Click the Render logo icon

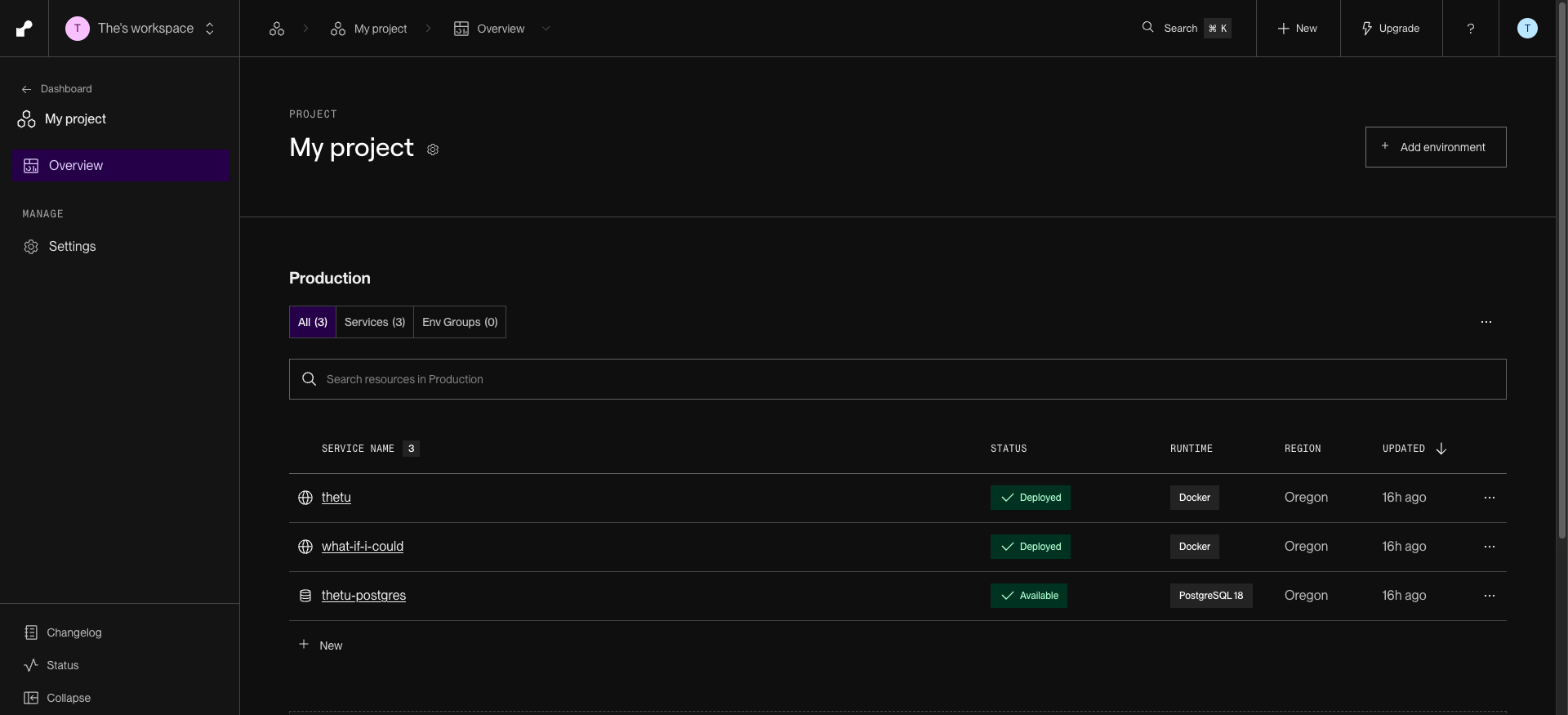[x=24, y=29]
